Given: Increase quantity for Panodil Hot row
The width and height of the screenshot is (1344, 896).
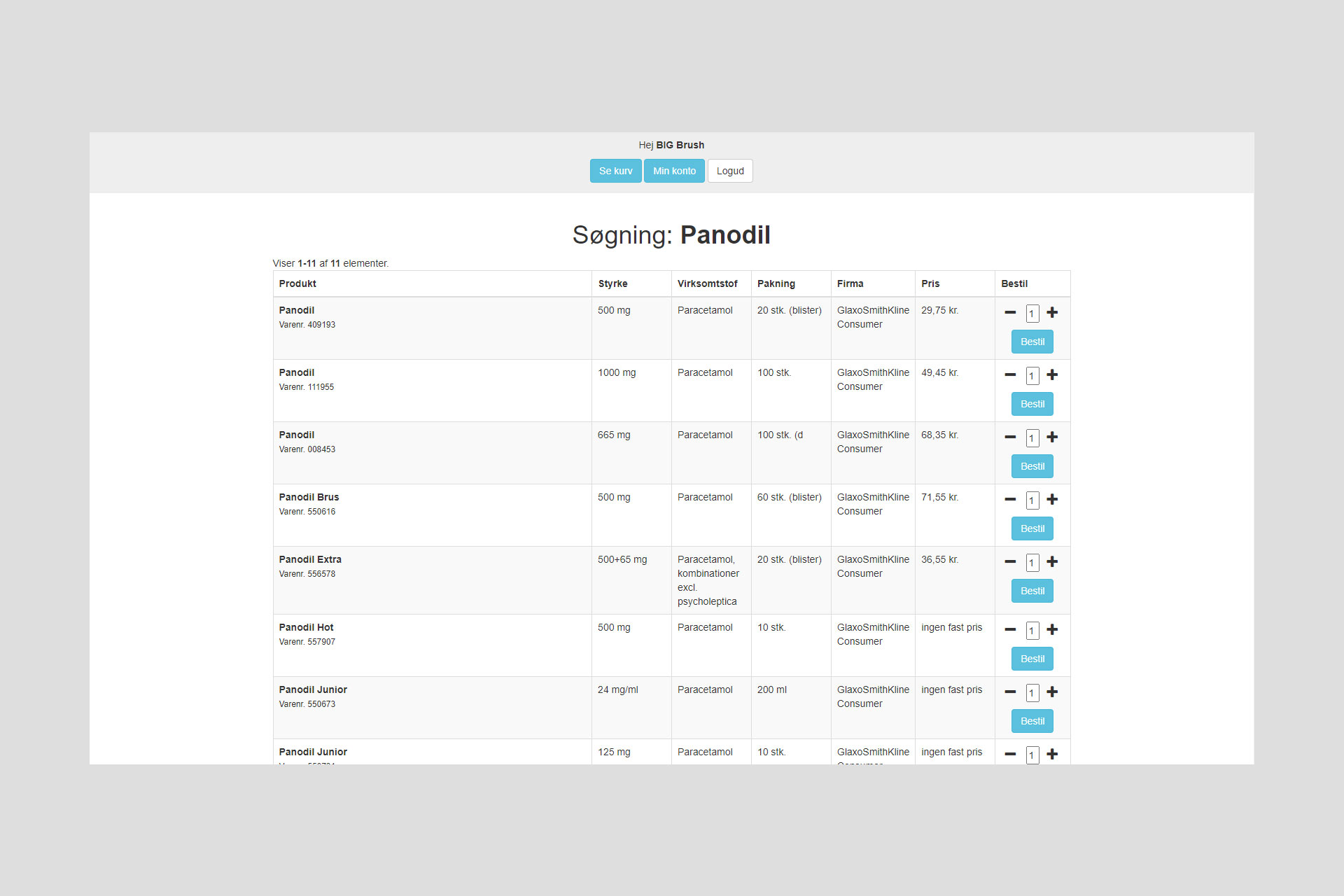Looking at the screenshot, I should [x=1052, y=629].
